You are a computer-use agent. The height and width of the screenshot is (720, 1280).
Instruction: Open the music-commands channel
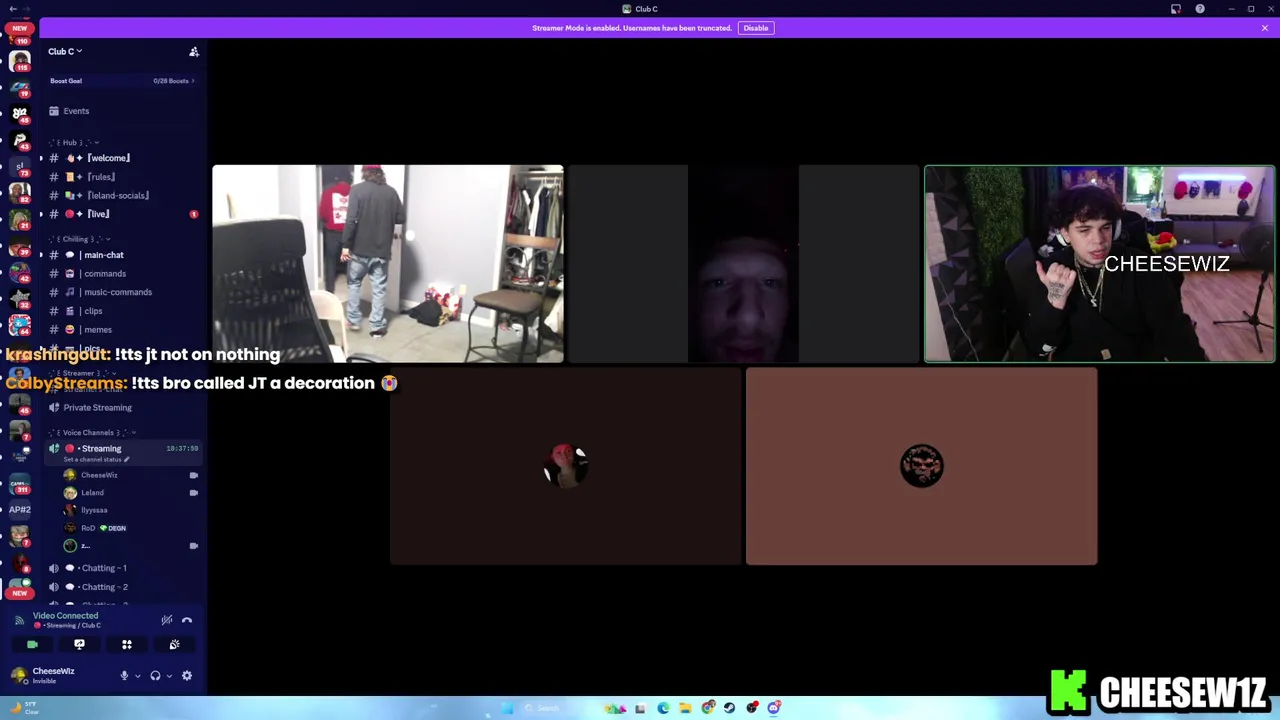[x=117, y=292]
